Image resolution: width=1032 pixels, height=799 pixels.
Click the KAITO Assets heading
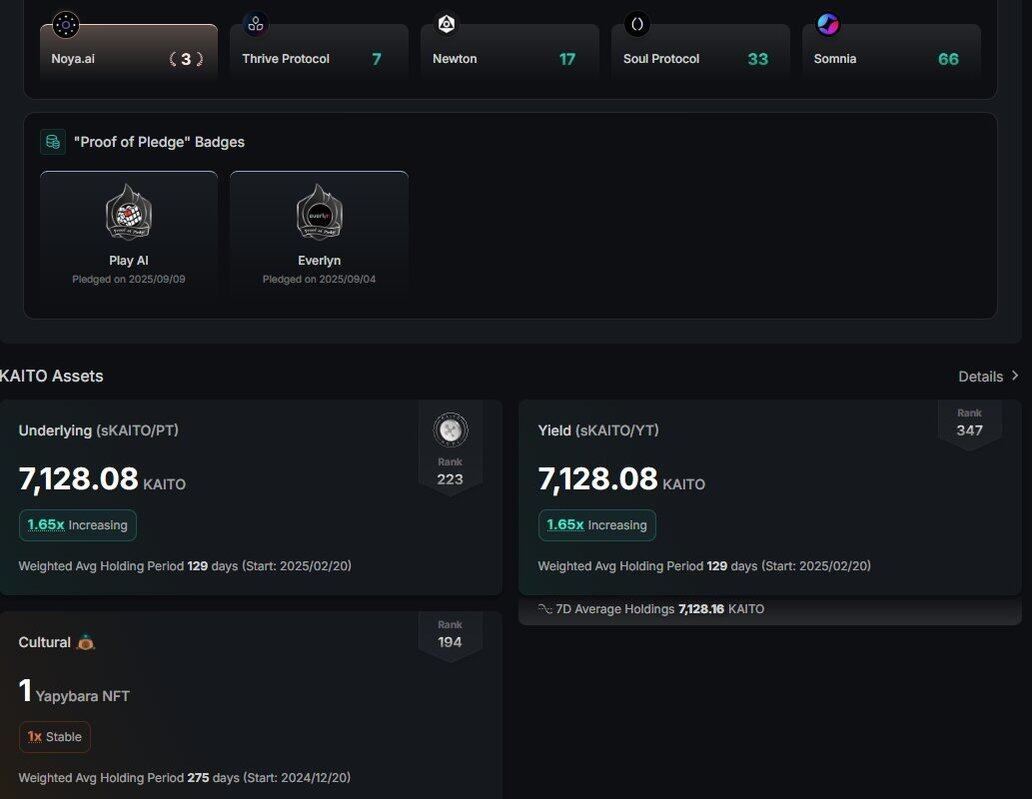pos(51,376)
